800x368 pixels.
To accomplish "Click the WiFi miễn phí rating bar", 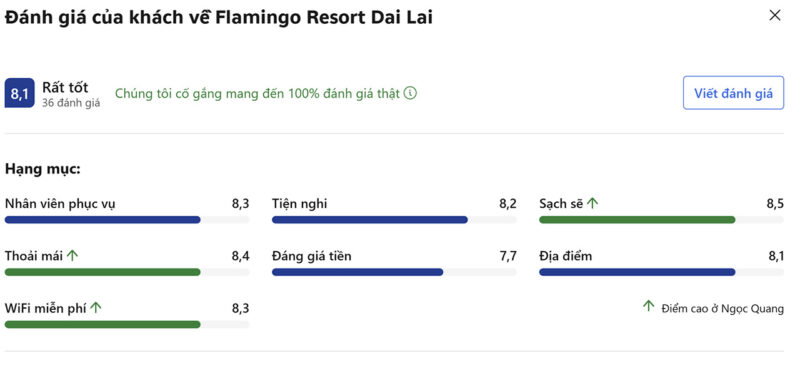I will click(x=127, y=325).
